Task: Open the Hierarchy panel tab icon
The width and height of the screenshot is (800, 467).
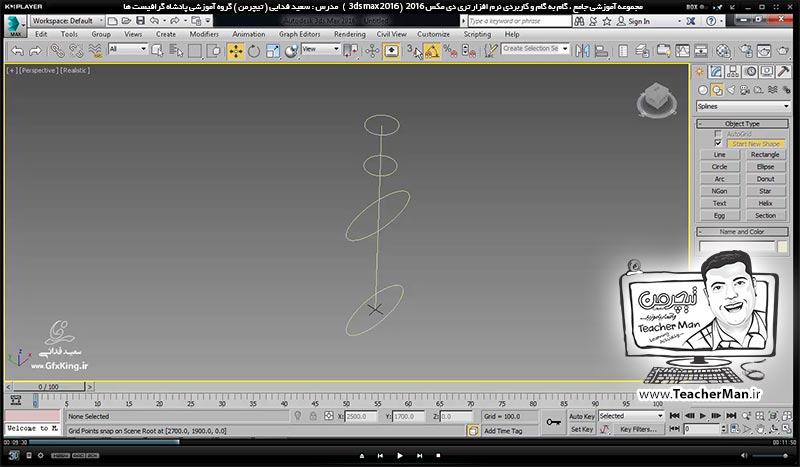Action: (733, 72)
